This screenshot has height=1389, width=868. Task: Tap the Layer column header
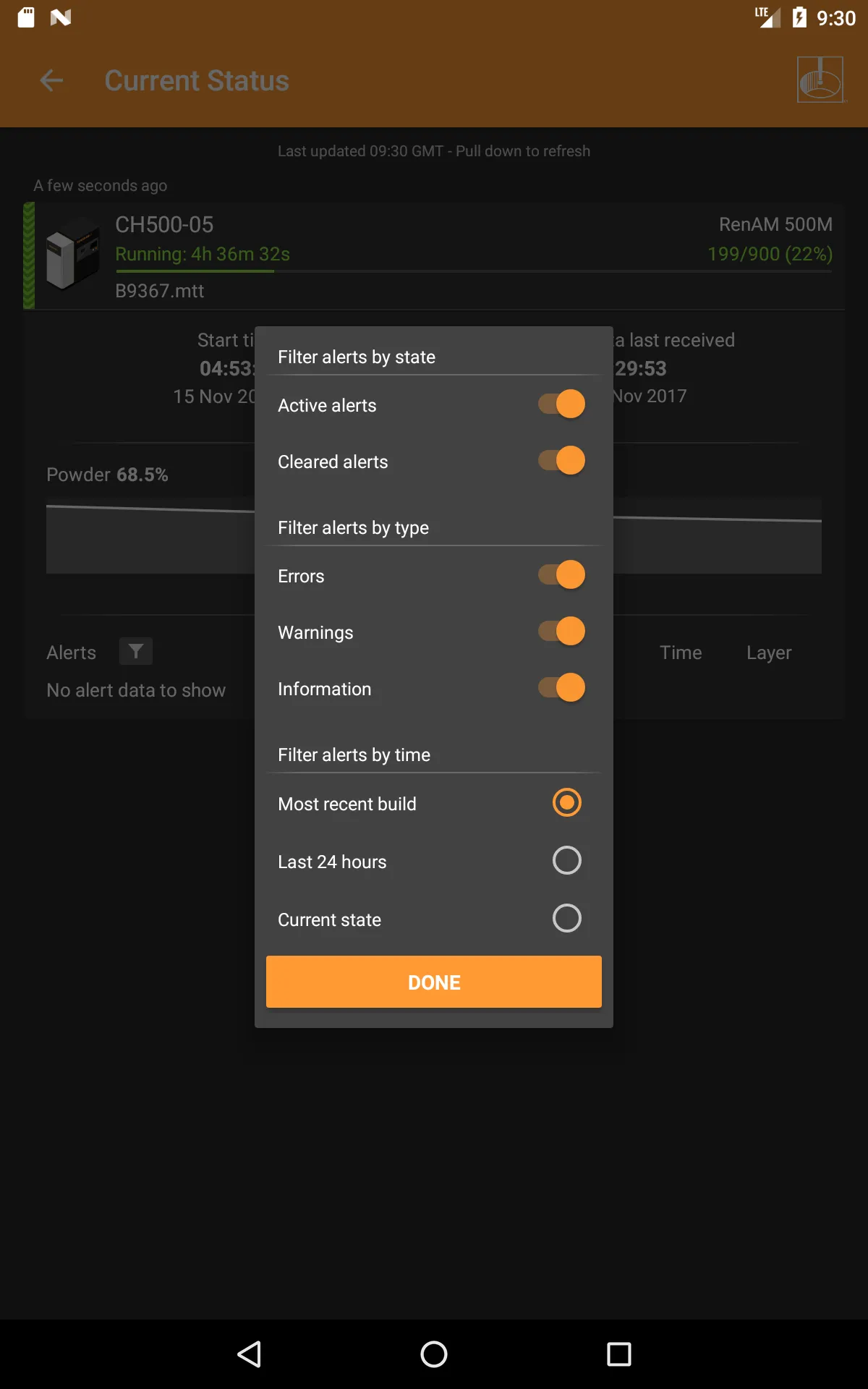[x=769, y=653]
